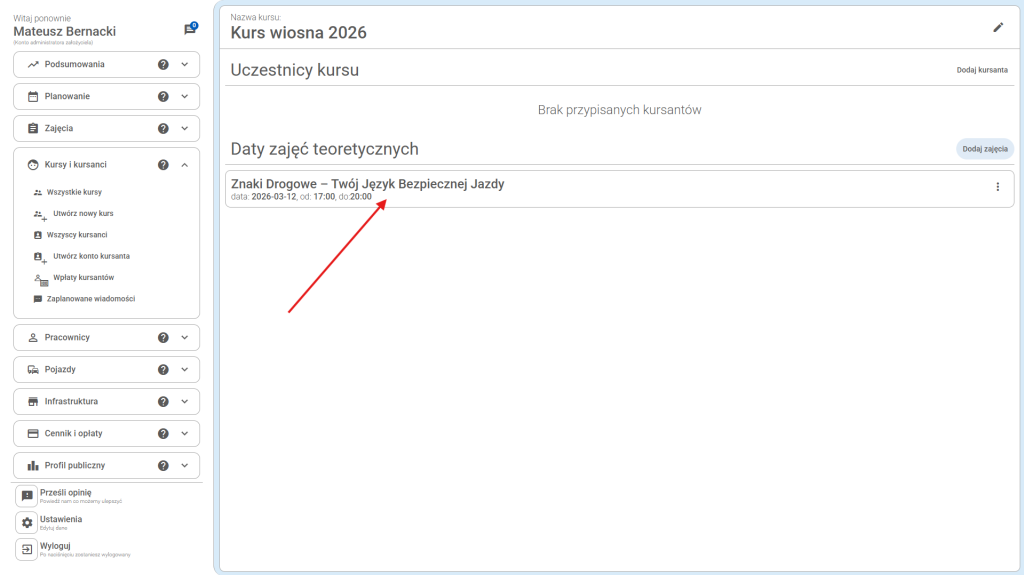Click the help icon next to Podsumowania

click(163, 64)
